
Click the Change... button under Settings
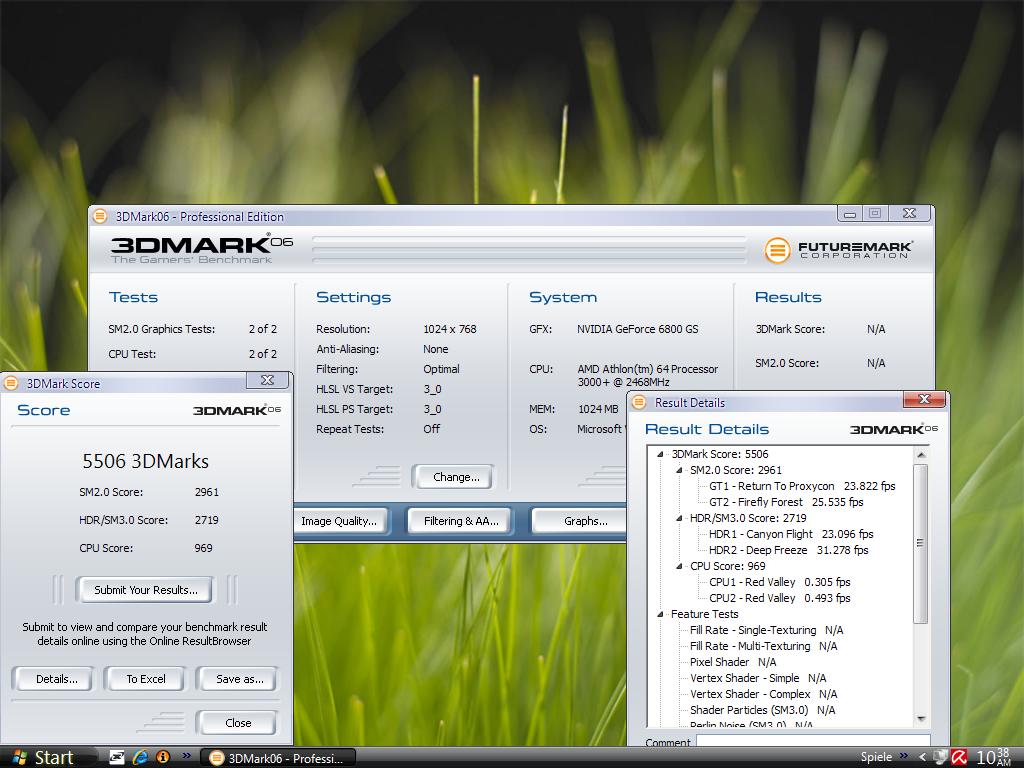(456, 477)
